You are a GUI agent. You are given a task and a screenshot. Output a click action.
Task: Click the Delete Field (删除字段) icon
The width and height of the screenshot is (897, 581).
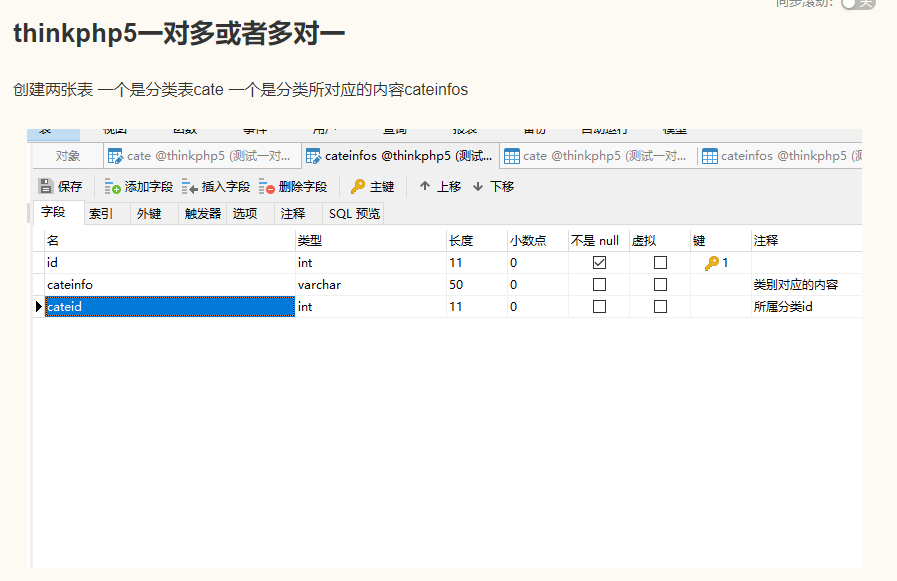267,186
